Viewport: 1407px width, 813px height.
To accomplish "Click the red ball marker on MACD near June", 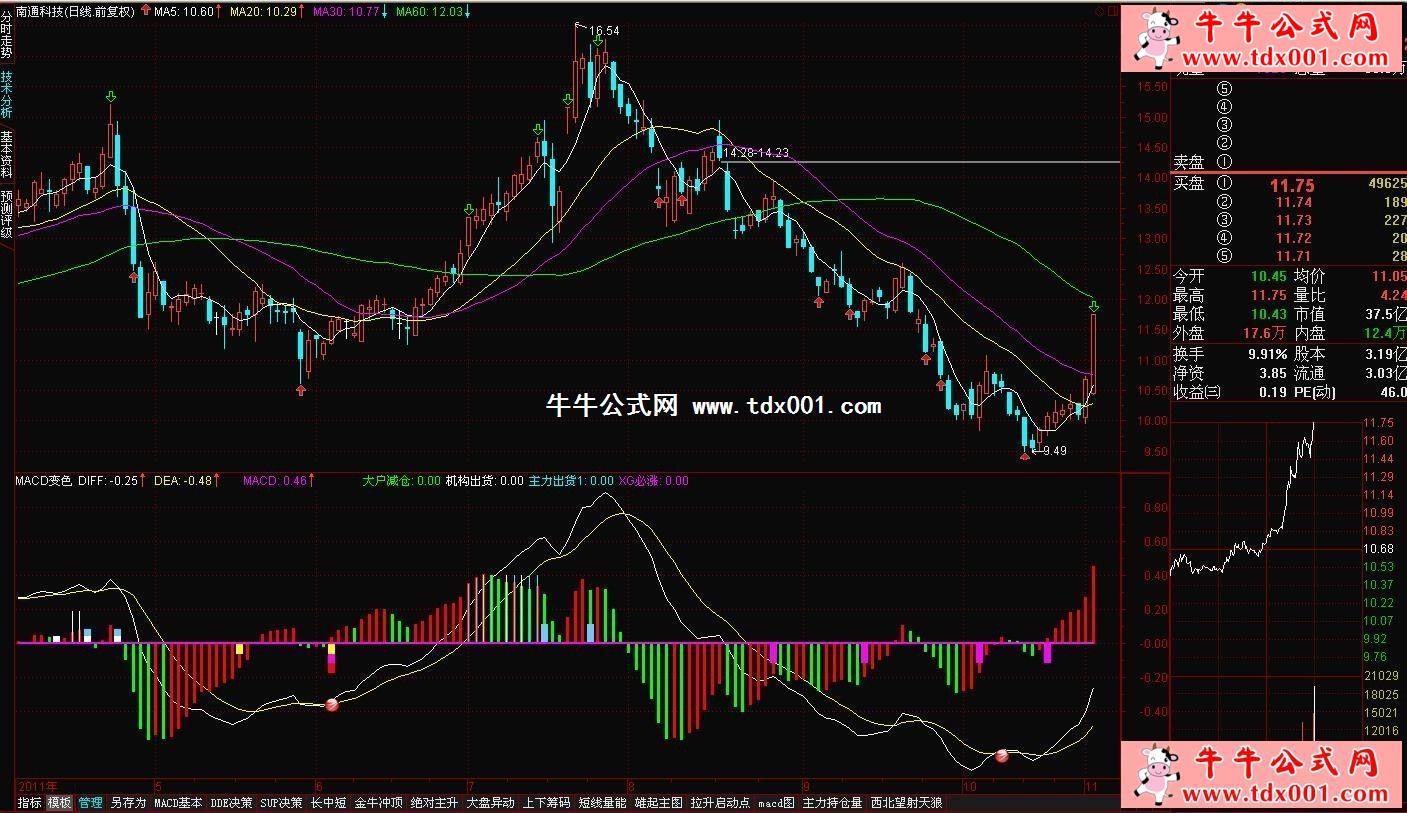I will coord(332,705).
